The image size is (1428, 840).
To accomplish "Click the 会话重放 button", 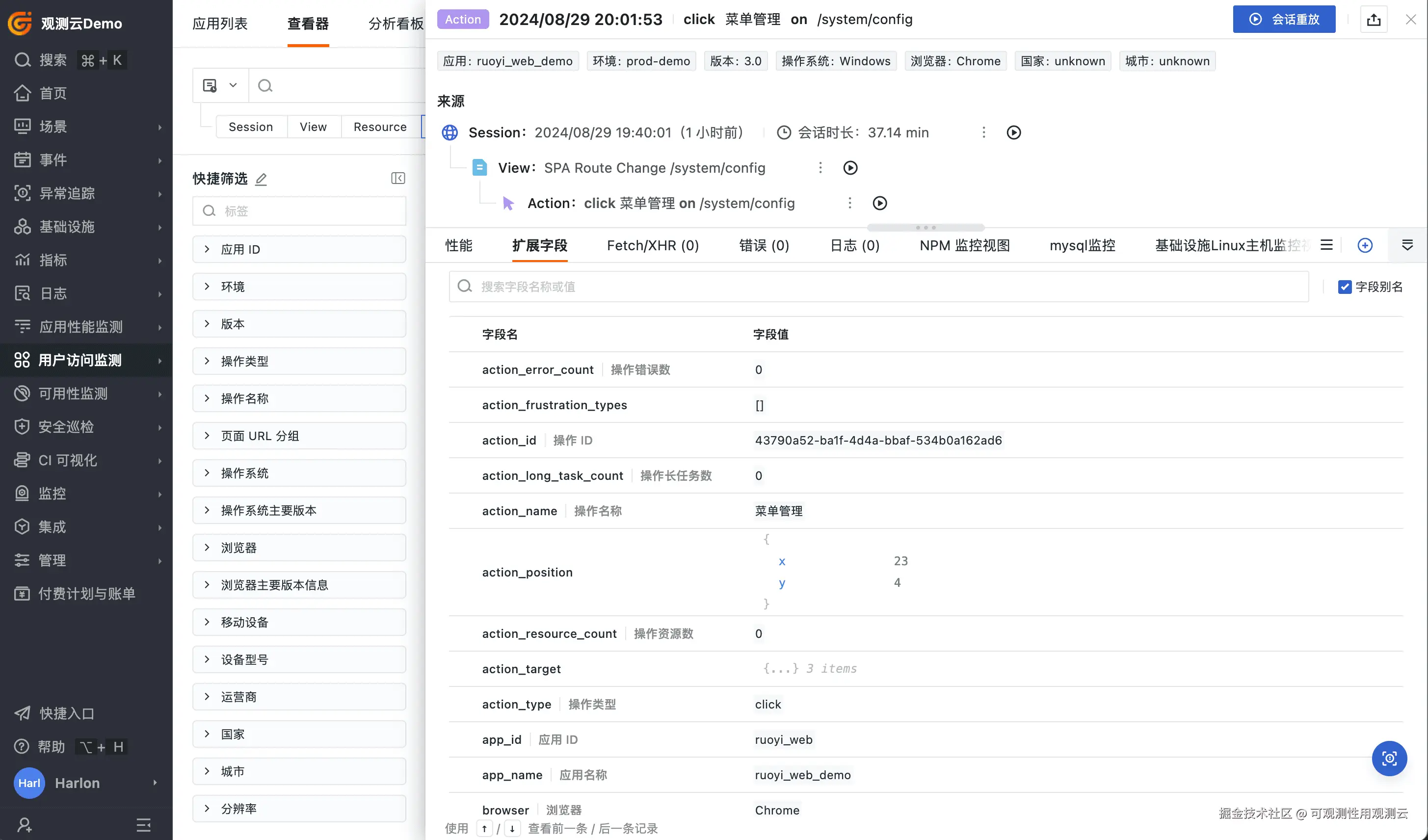I will pos(1284,20).
